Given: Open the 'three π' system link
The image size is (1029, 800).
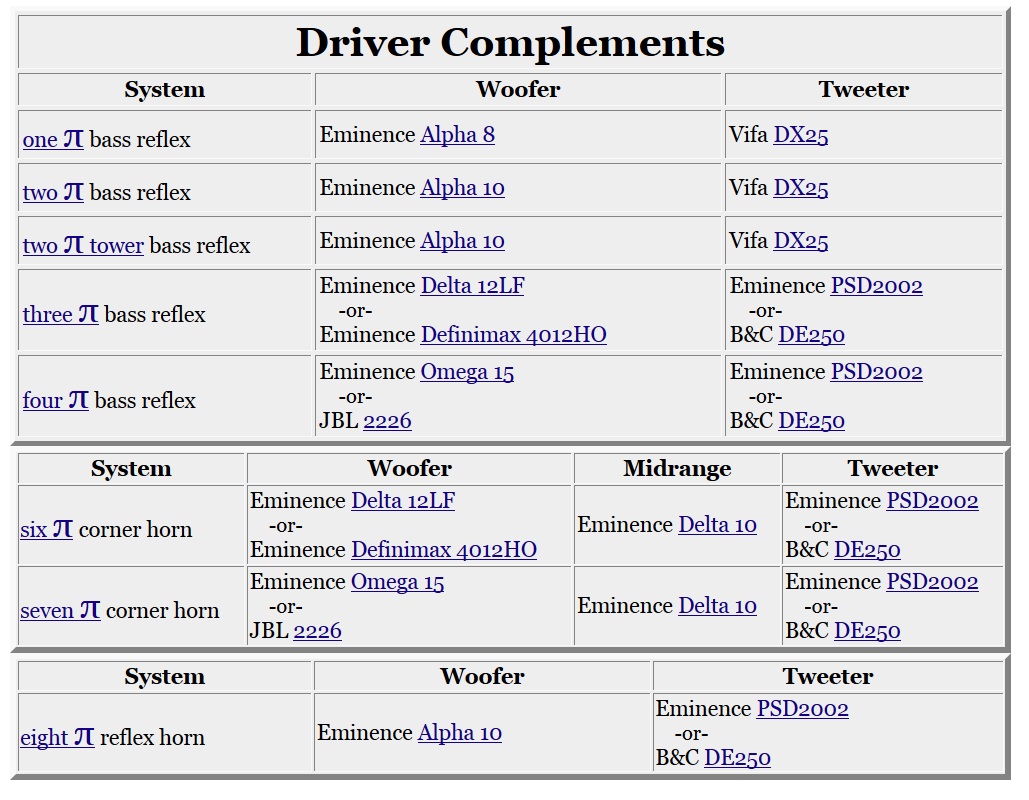Looking at the screenshot, I should coord(60,314).
